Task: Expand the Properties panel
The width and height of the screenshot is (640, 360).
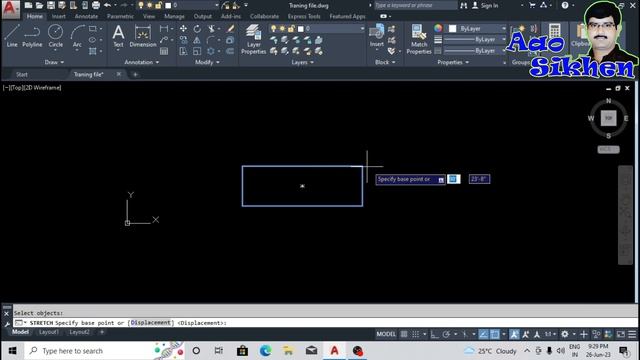Action: 453,62
